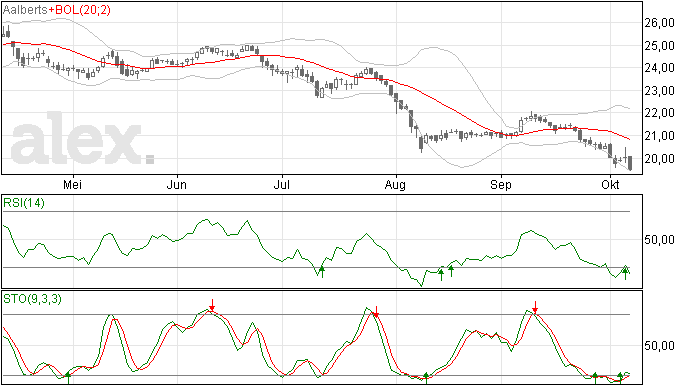Click the Jun month axis label
Viewport: 690px width, 387px height.
tap(176, 184)
